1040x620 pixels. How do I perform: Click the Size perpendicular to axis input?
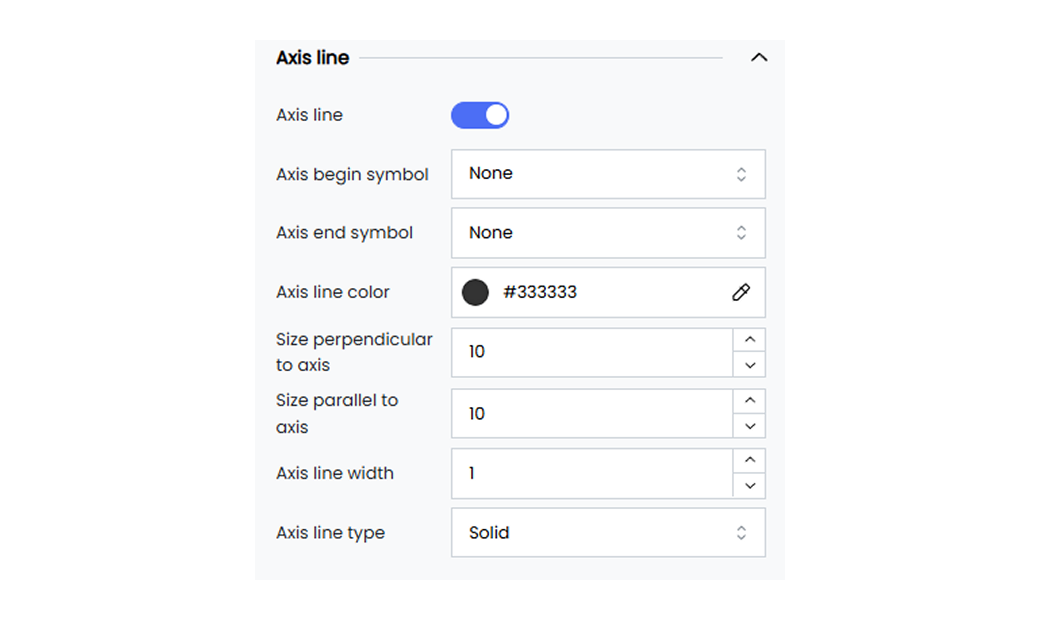(x=592, y=352)
